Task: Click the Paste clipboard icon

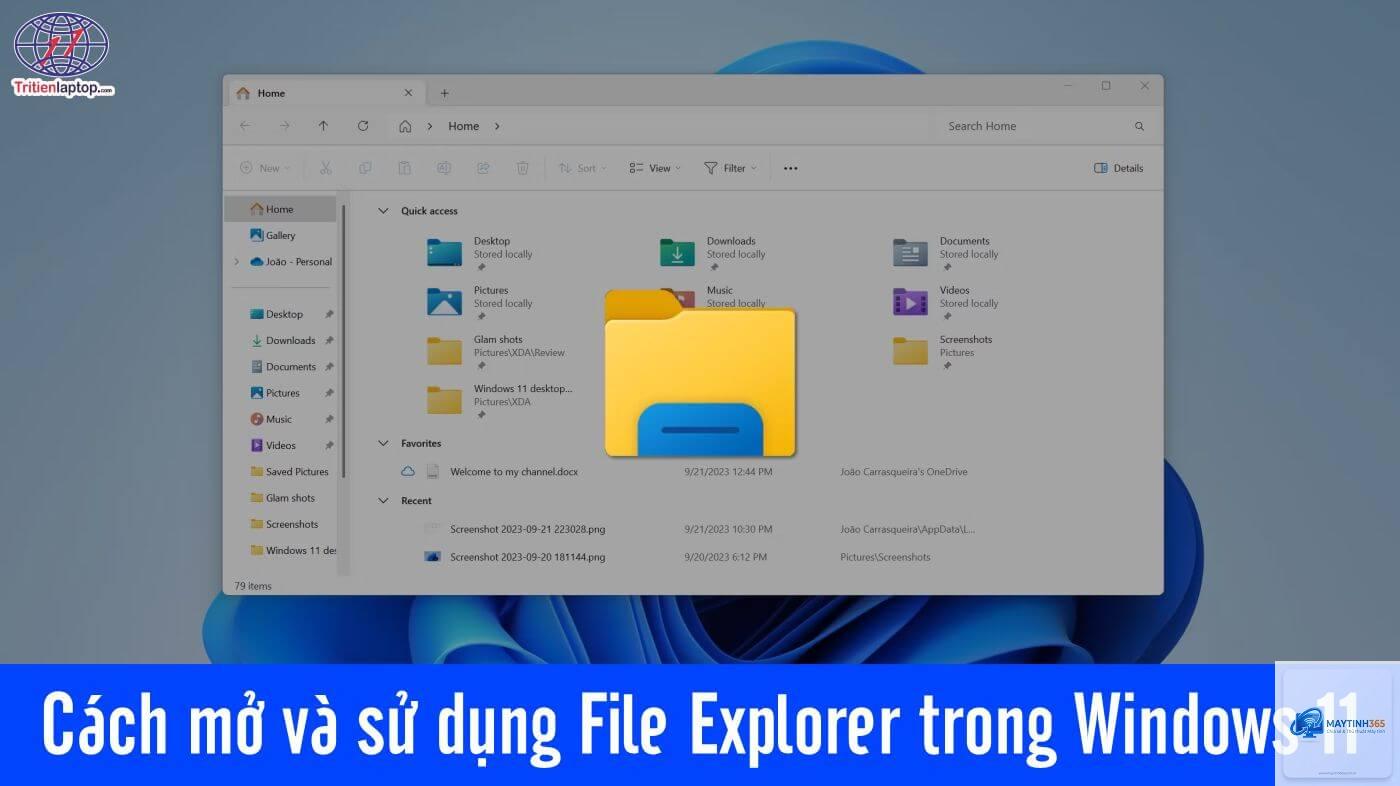Action: tap(404, 168)
